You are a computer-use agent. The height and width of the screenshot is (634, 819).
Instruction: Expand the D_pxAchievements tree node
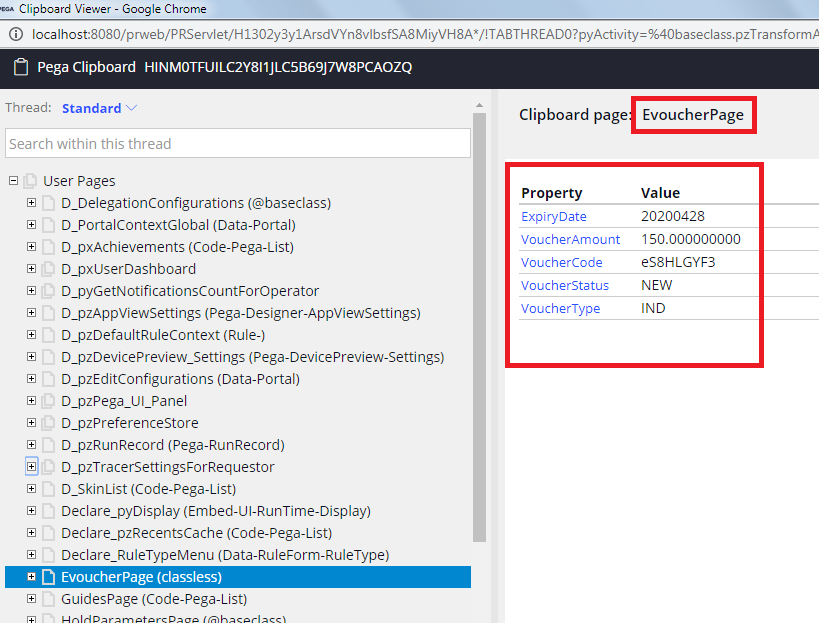[31, 246]
